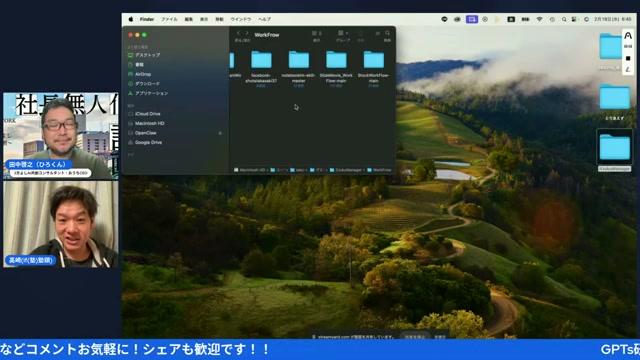Click the date and time in menu bar

(613, 19)
